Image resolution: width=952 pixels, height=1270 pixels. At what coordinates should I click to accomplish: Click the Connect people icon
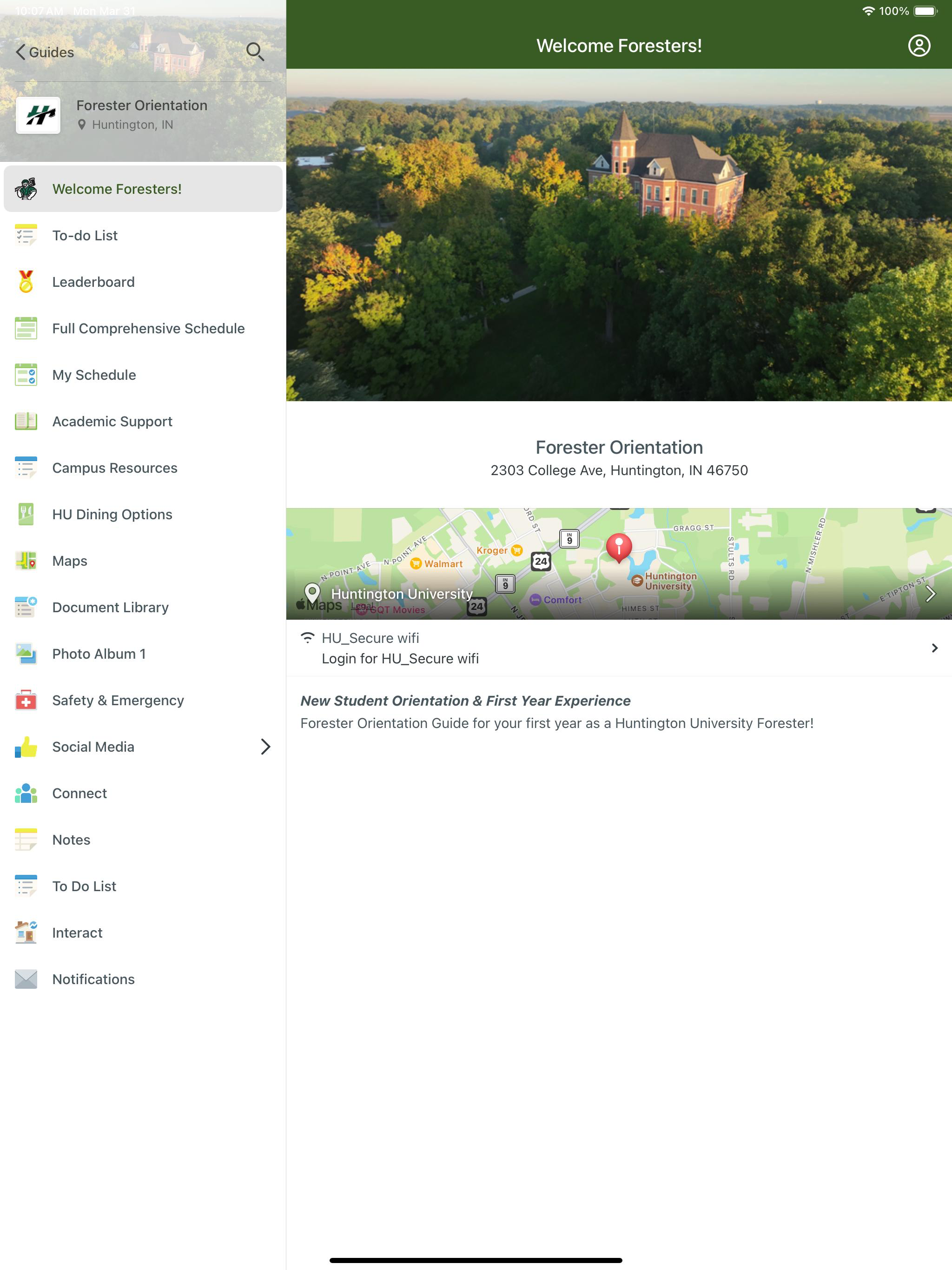[x=26, y=794]
